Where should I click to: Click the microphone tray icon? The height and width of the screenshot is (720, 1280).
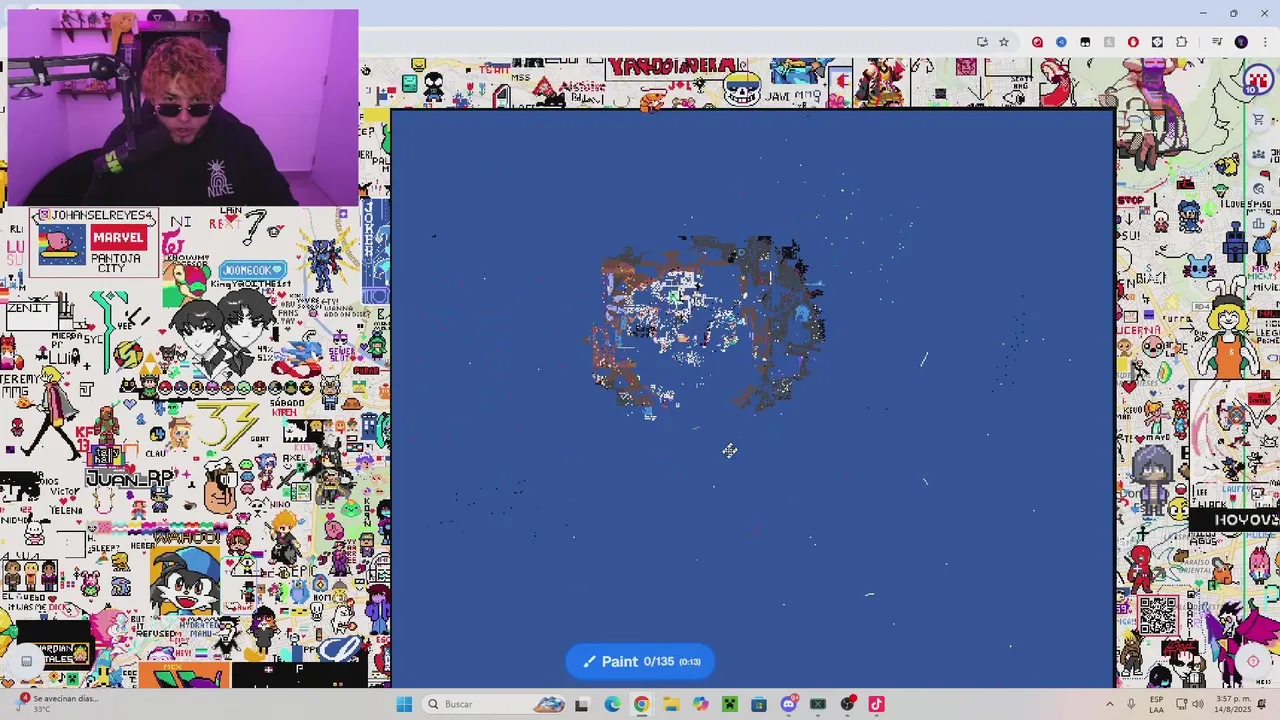(x=1131, y=704)
